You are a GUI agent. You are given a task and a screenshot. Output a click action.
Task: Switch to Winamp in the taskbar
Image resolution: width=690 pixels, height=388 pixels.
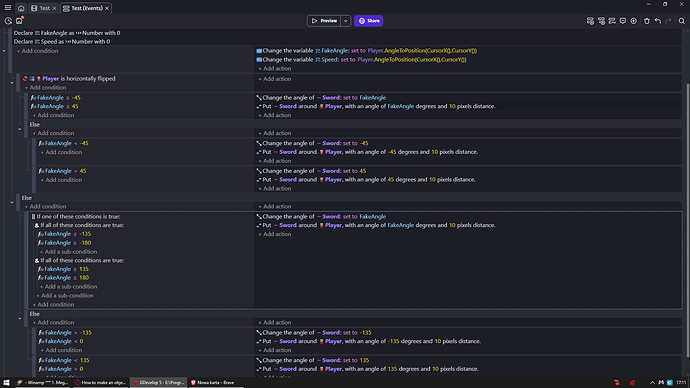click(42, 383)
